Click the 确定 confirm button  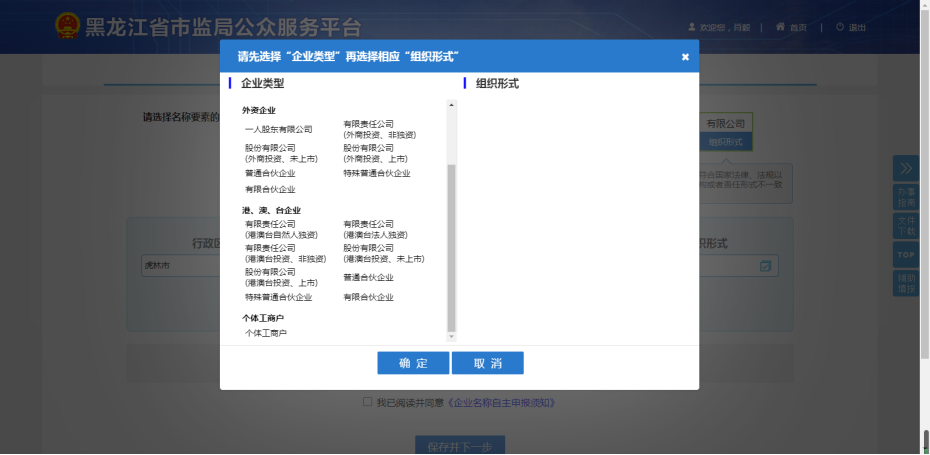(413, 363)
